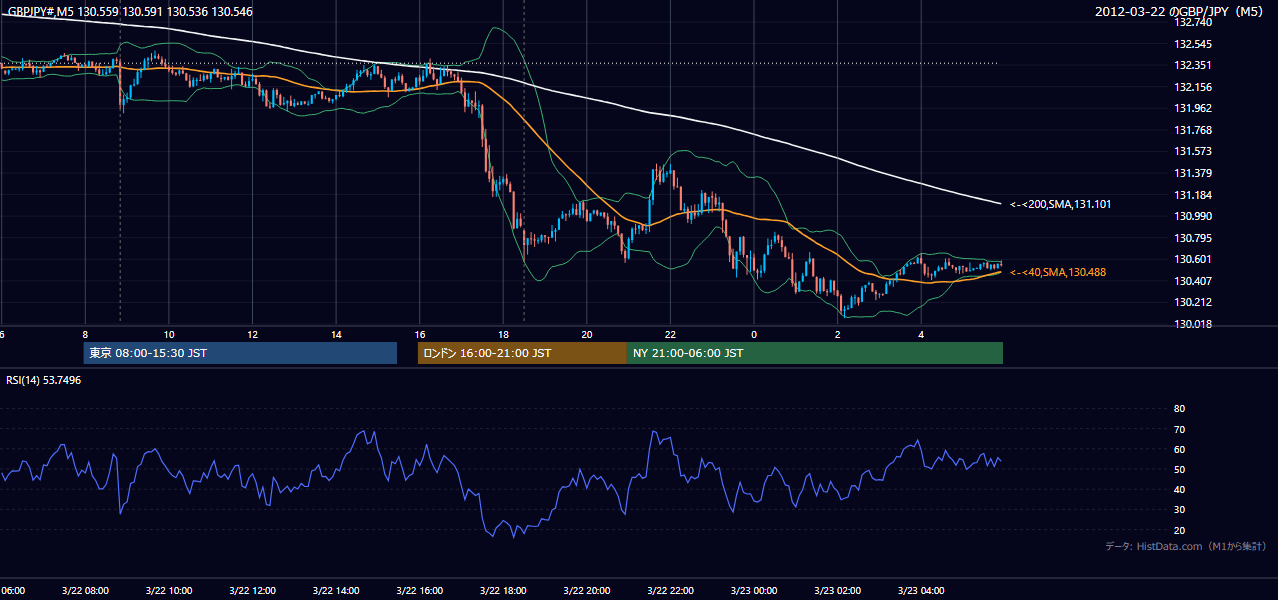Click price axis level 131.184
The height and width of the screenshot is (600, 1278).
pyautogui.click(x=1191, y=195)
